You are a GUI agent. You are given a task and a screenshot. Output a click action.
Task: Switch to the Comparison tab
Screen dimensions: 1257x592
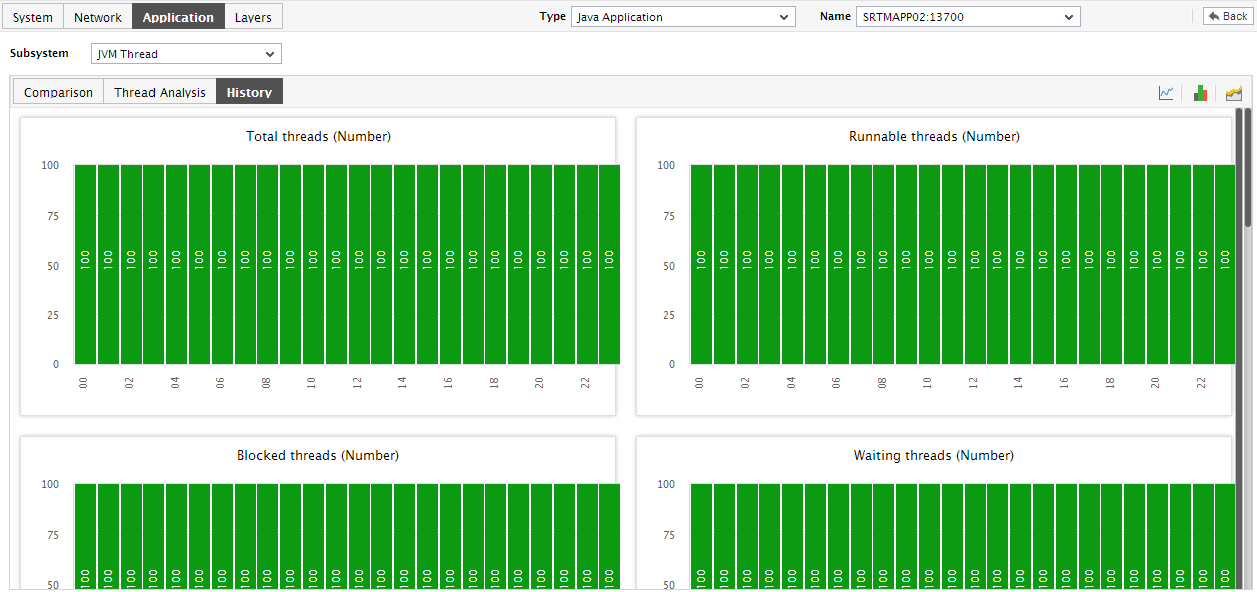[58, 92]
